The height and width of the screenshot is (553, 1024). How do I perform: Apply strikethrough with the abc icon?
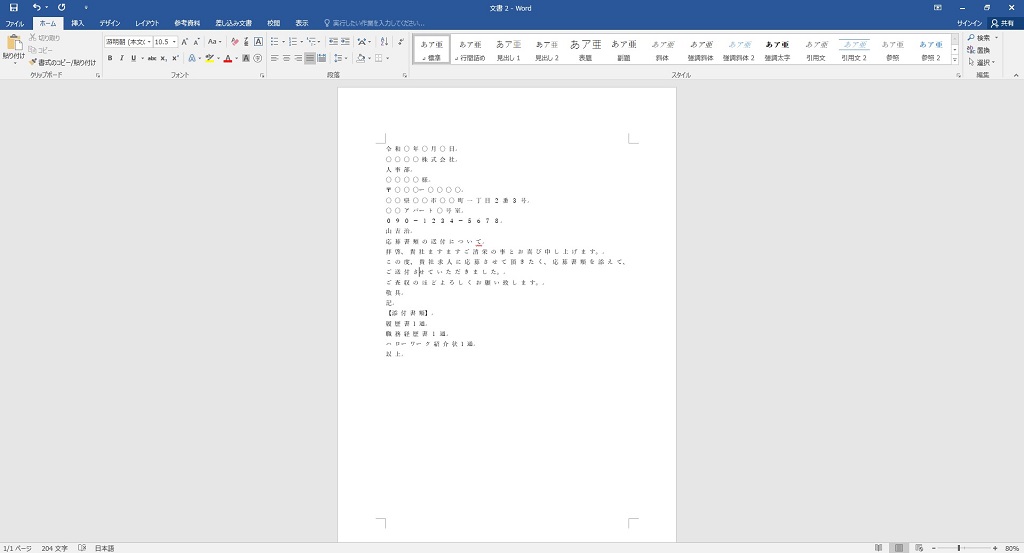(152, 59)
